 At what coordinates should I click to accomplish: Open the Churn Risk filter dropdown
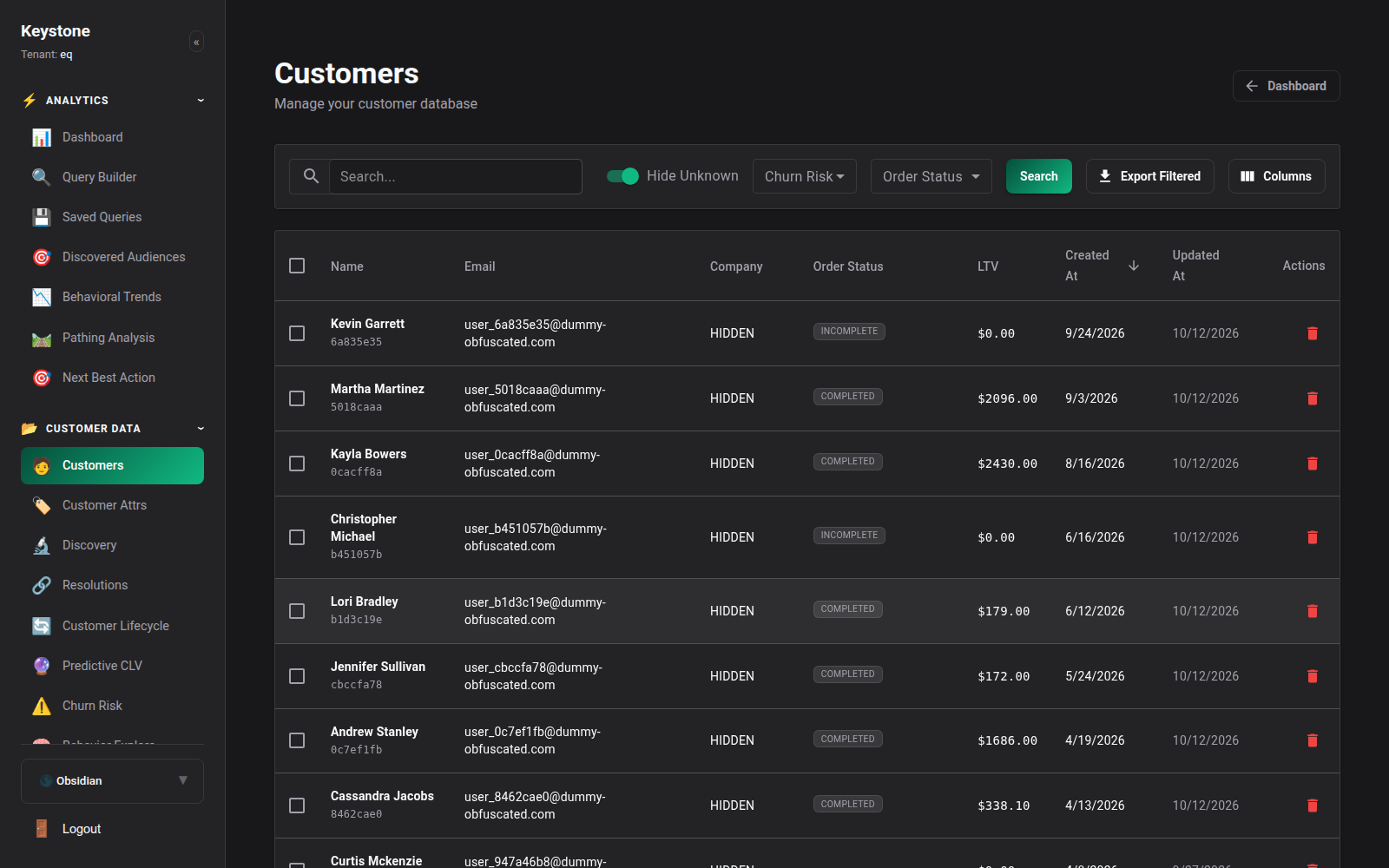tap(805, 176)
